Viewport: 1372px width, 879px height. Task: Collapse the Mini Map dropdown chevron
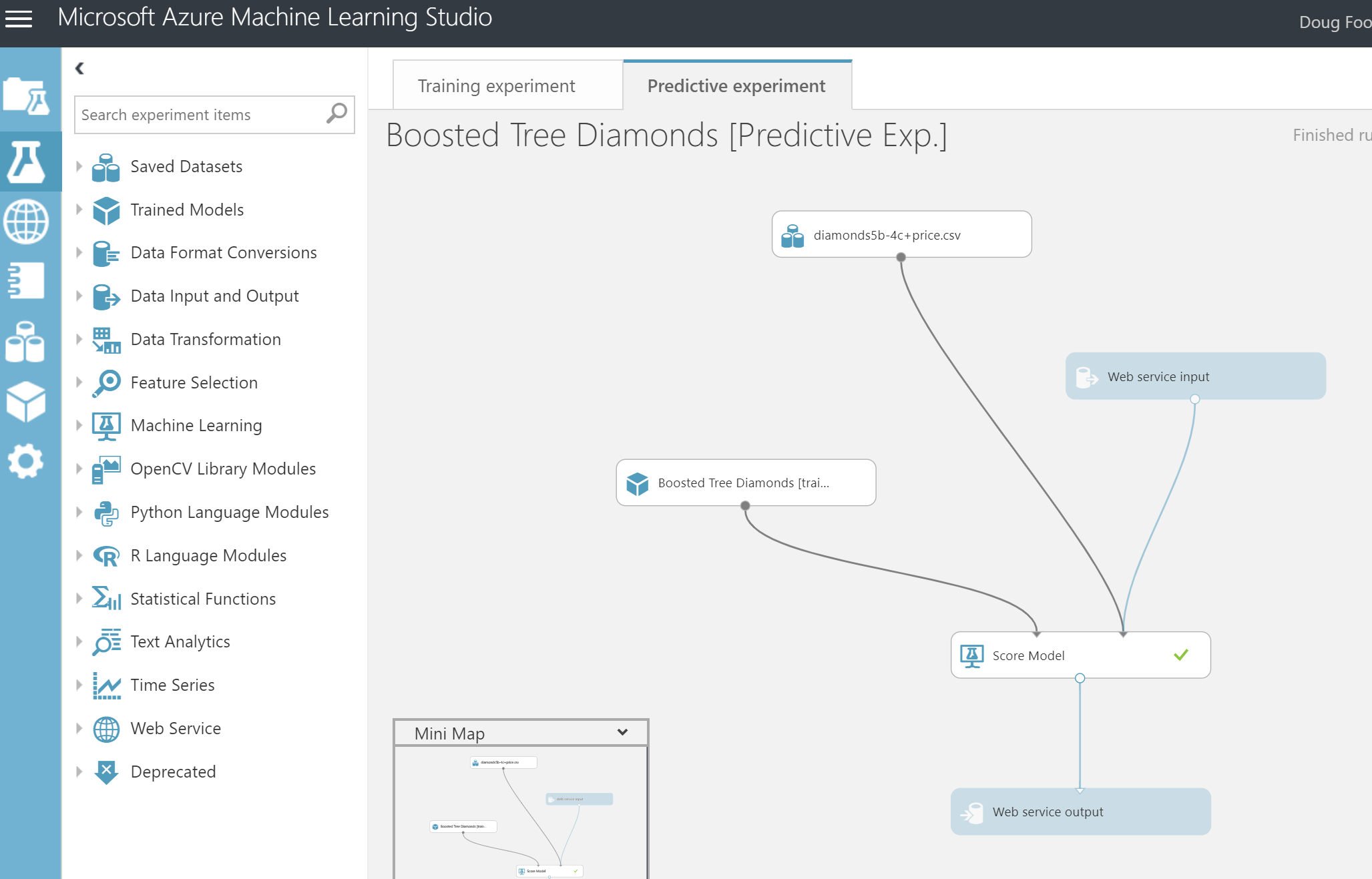click(622, 732)
